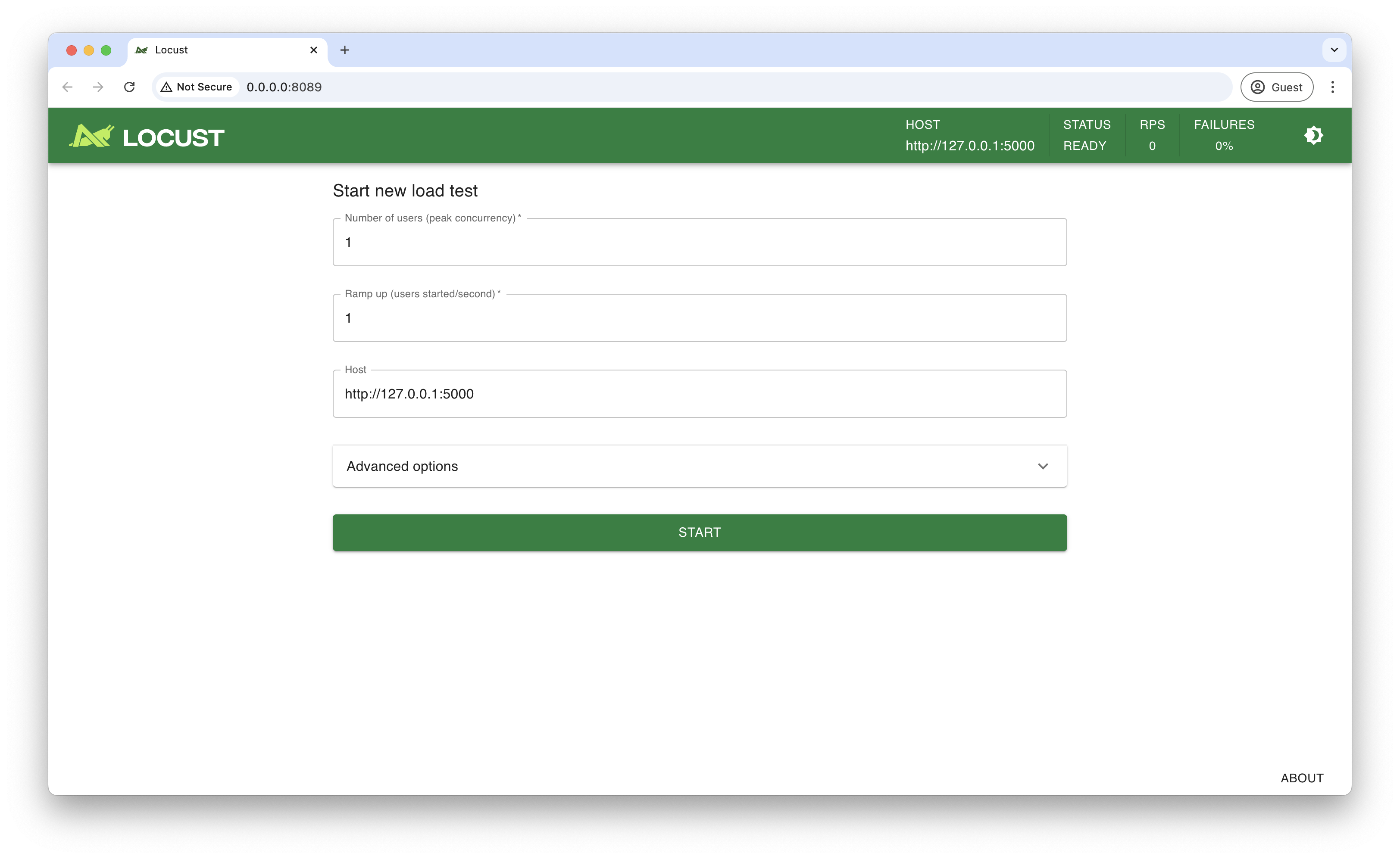
Task: Click the FAILURES 0% indicator
Action: (x=1225, y=135)
